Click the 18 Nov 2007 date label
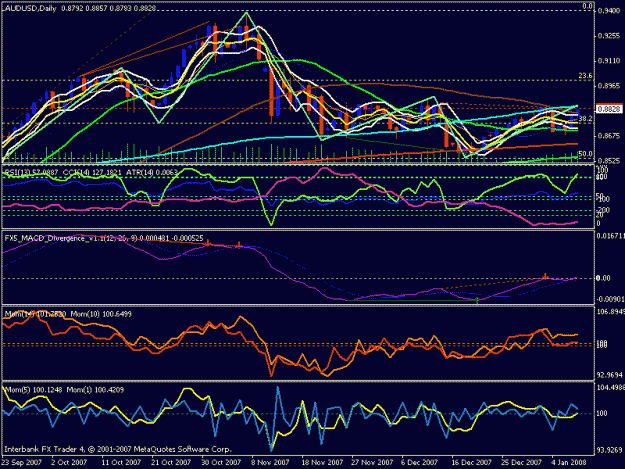Viewport: 625px width, 469px height. point(322,462)
